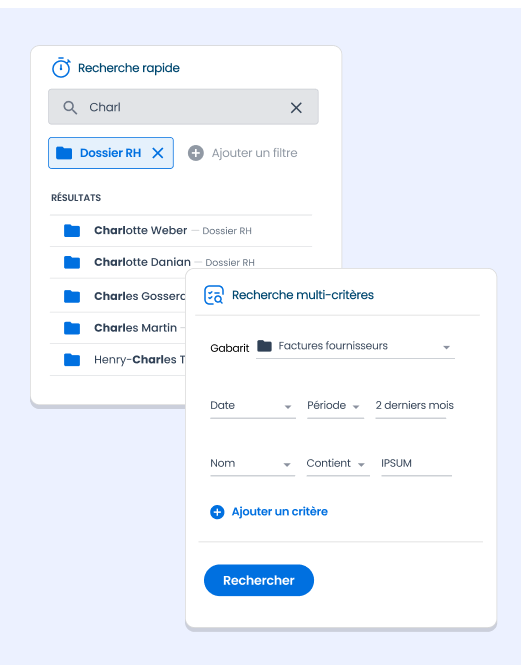Click the Ajouter un filtre text
The height and width of the screenshot is (665, 521).
255,153
